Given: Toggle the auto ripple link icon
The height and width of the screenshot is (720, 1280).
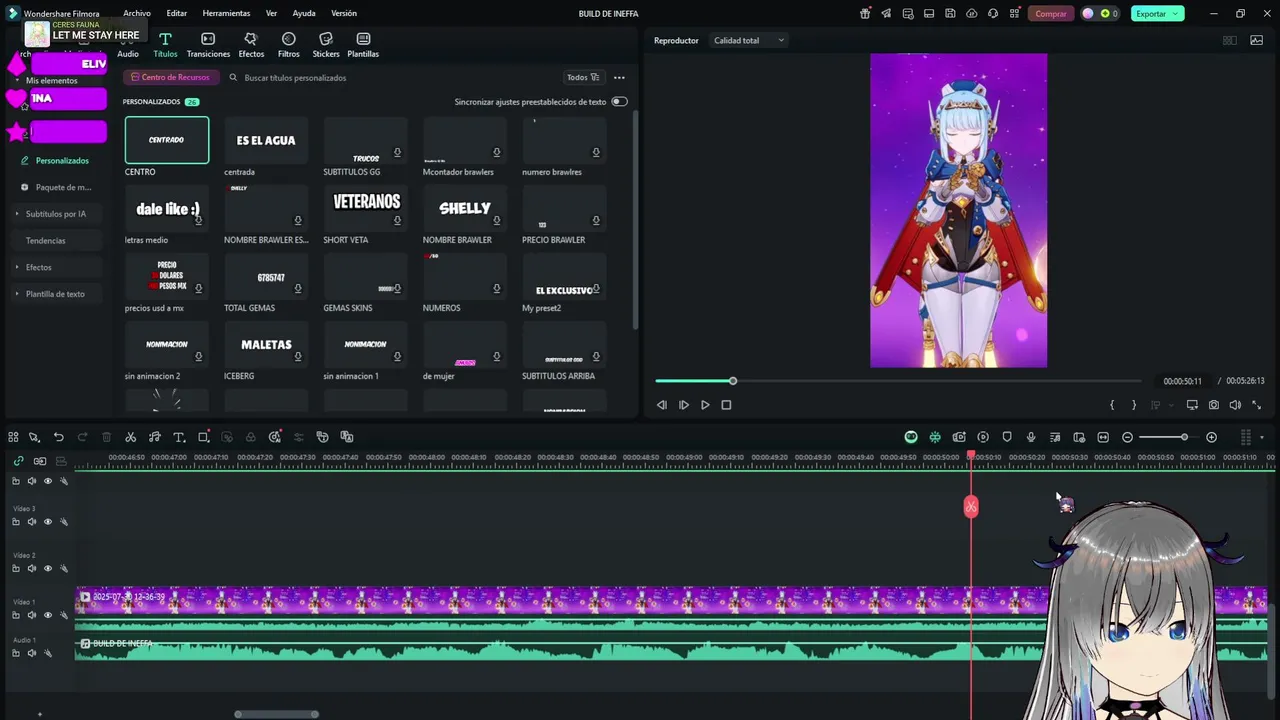Looking at the screenshot, I should point(18,461).
